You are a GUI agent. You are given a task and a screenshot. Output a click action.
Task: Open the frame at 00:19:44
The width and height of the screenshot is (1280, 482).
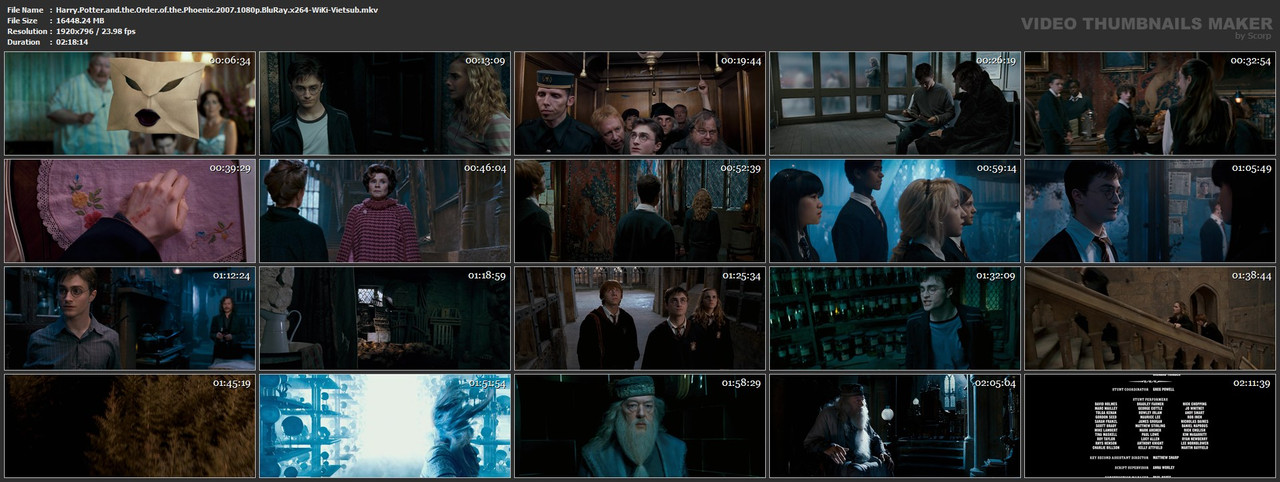pyautogui.click(x=640, y=103)
